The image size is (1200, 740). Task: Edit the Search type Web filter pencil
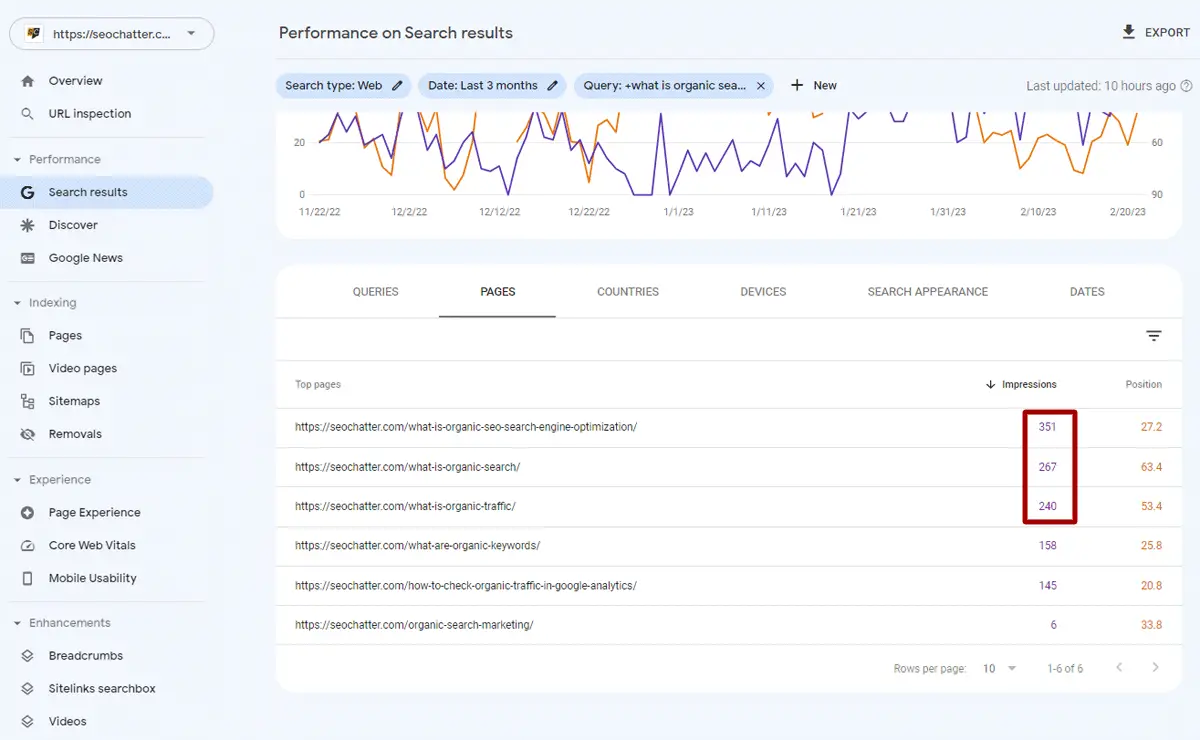tap(397, 86)
